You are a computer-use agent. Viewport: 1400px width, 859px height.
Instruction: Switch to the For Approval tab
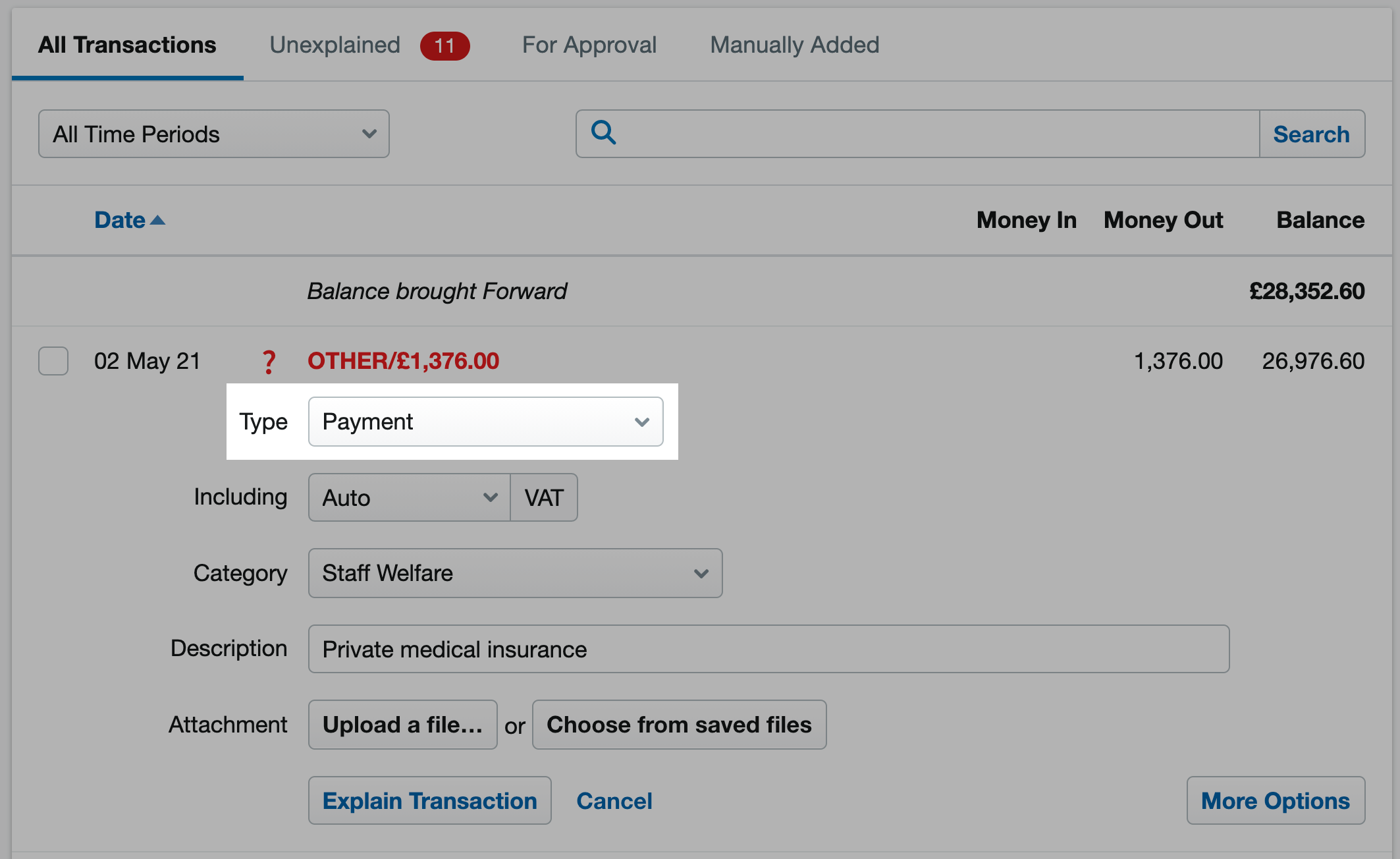(x=589, y=45)
